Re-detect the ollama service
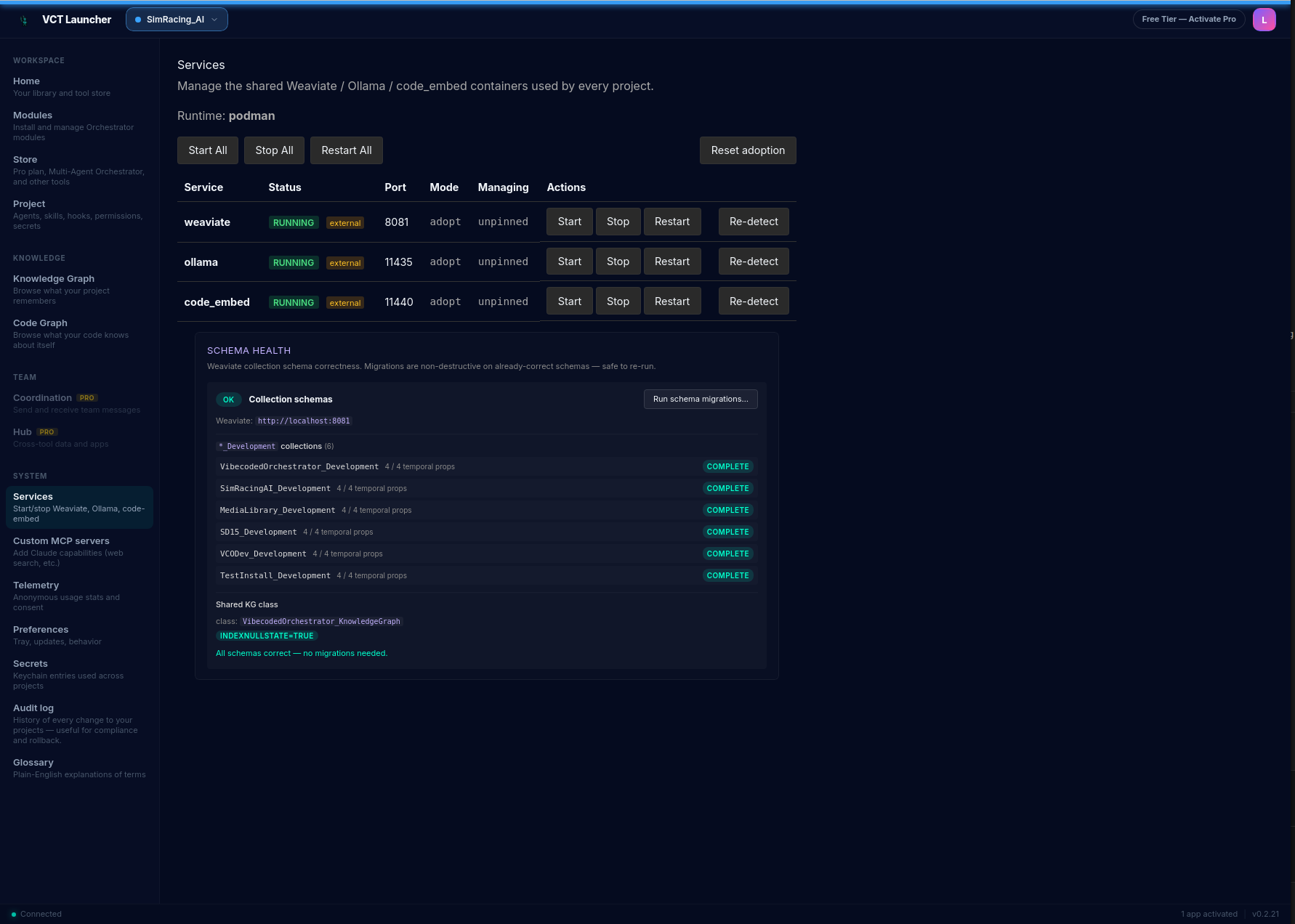The height and width of the screenshot is (924, 1295). (754, 262)
